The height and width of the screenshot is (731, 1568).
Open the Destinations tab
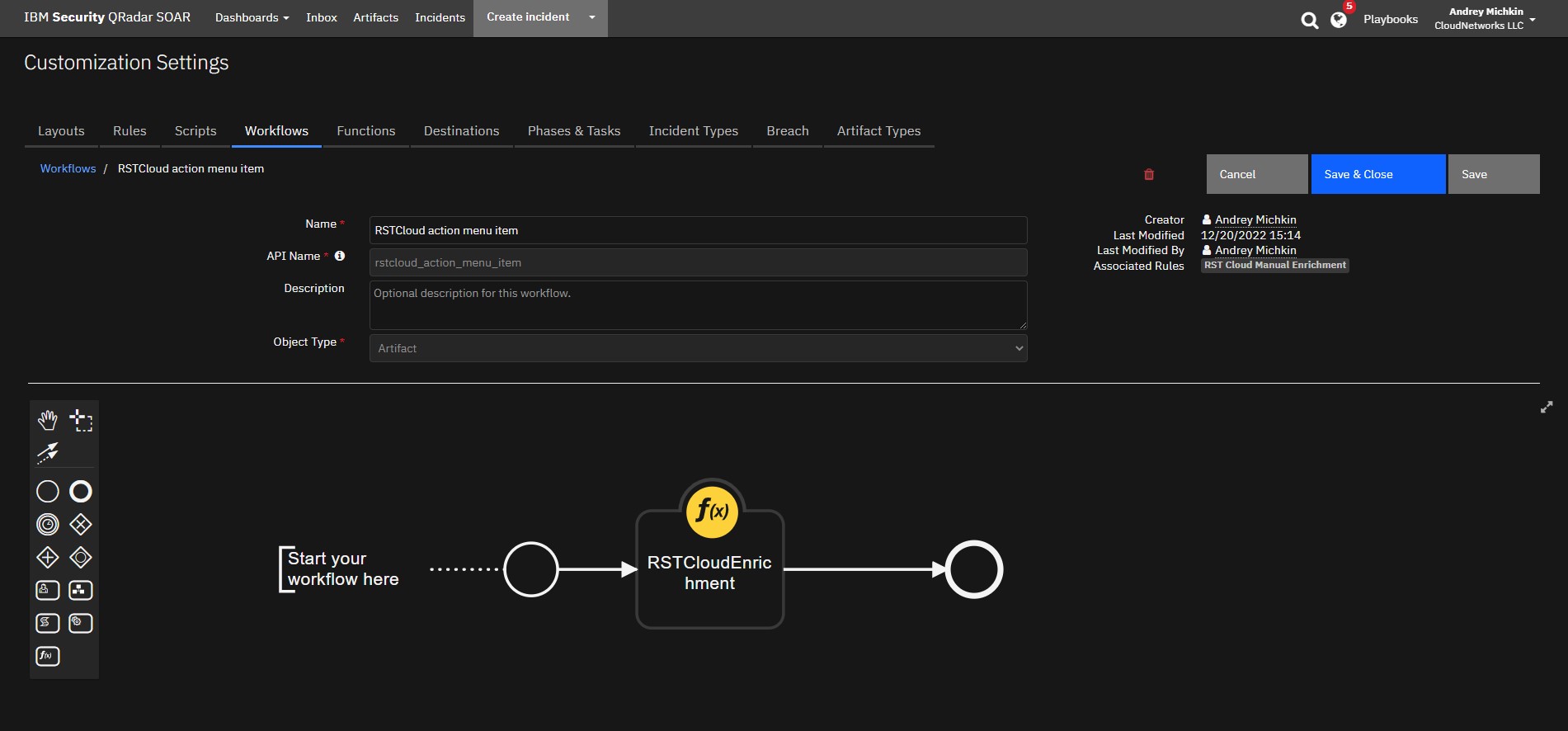[462, 131]
